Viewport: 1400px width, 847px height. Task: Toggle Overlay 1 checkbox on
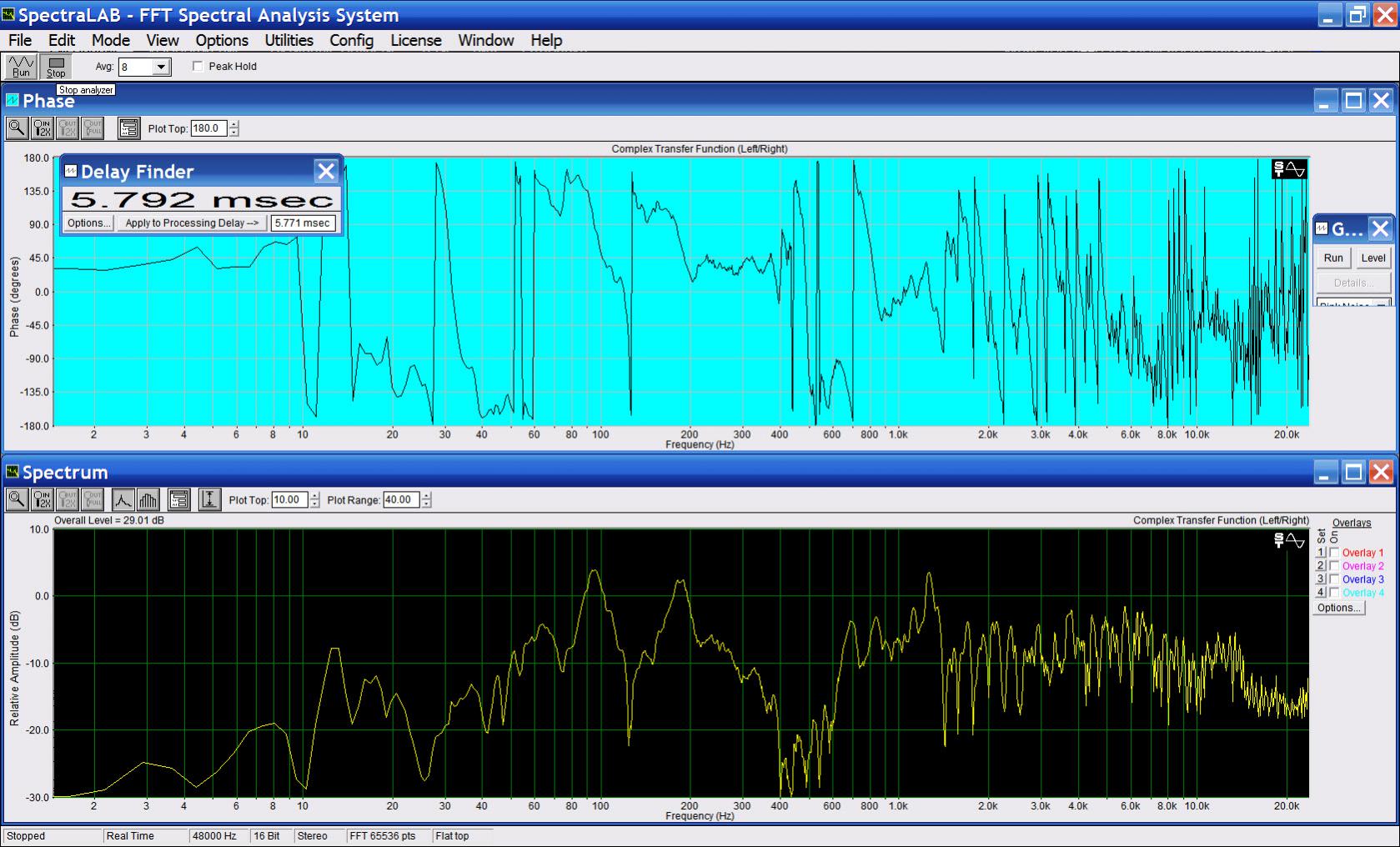click(1334, 553)
